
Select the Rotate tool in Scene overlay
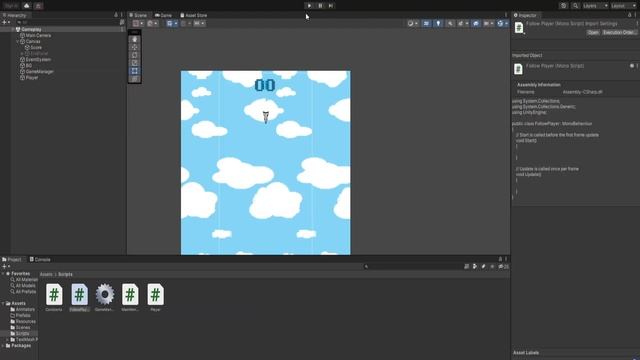coord(135,55)
